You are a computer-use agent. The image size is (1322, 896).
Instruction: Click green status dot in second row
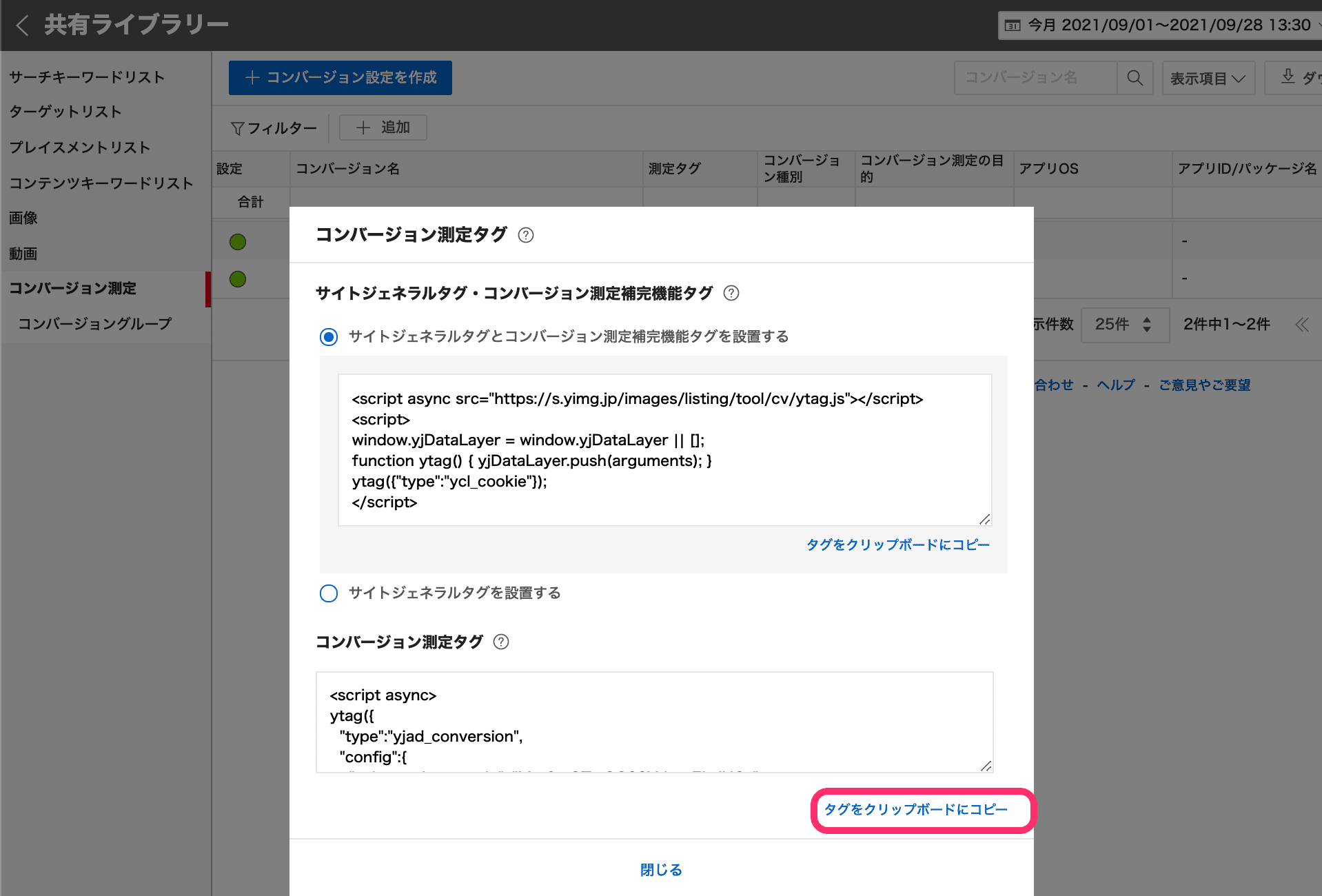coord(238,279)
